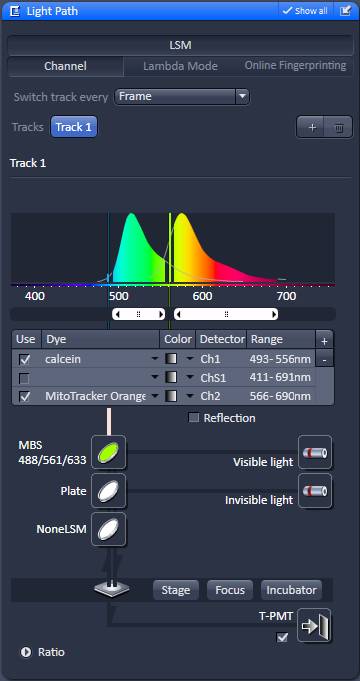Screen dimensions: 360x681
Task: Click the Ch1 color swatch for calcein
Action: (x=172, y=359)
